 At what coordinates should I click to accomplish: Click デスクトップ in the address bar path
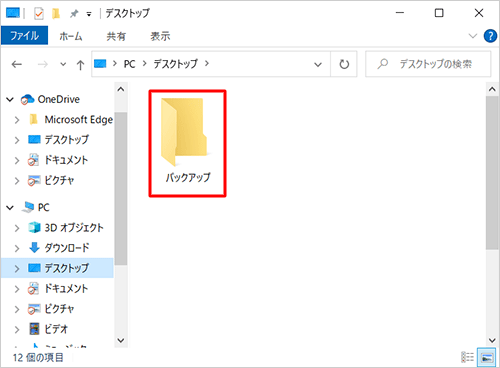point(176,64)
